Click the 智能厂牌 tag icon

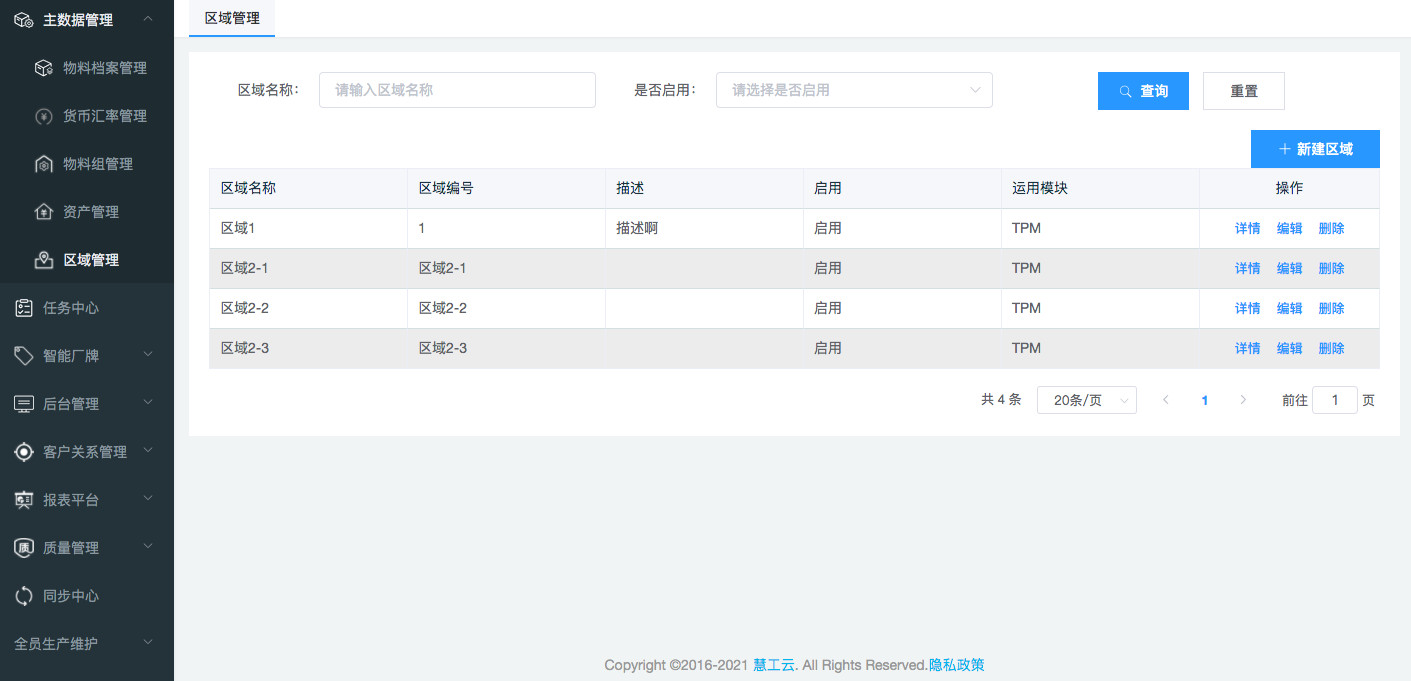(24, 356)
